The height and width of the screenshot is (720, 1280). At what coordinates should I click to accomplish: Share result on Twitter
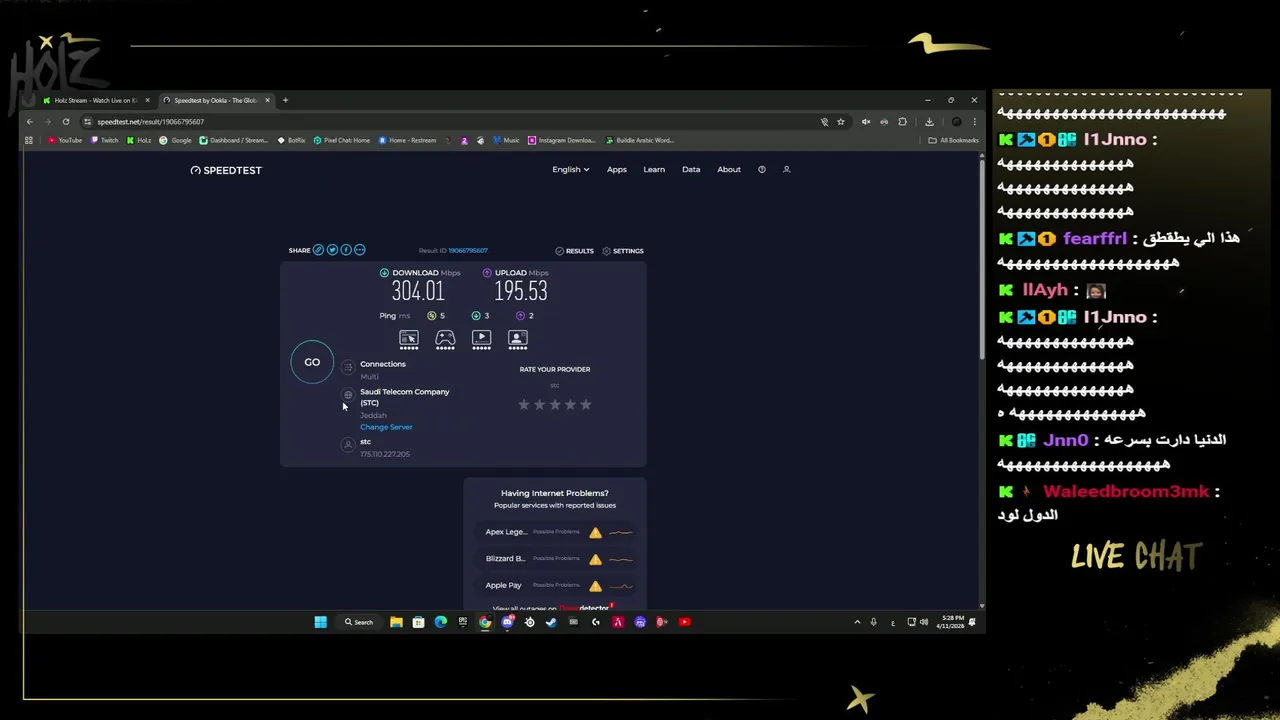tap(332, 250)
